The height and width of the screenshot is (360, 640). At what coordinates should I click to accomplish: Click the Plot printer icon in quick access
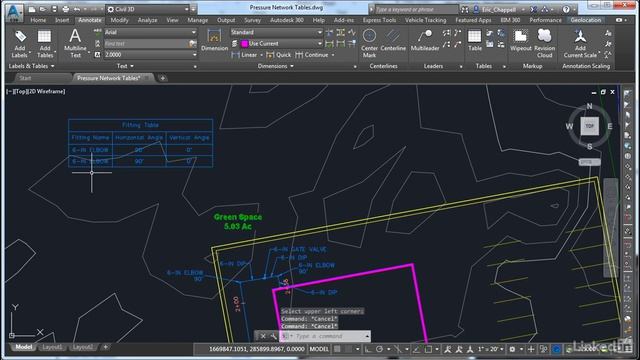(x=65, y=9)
